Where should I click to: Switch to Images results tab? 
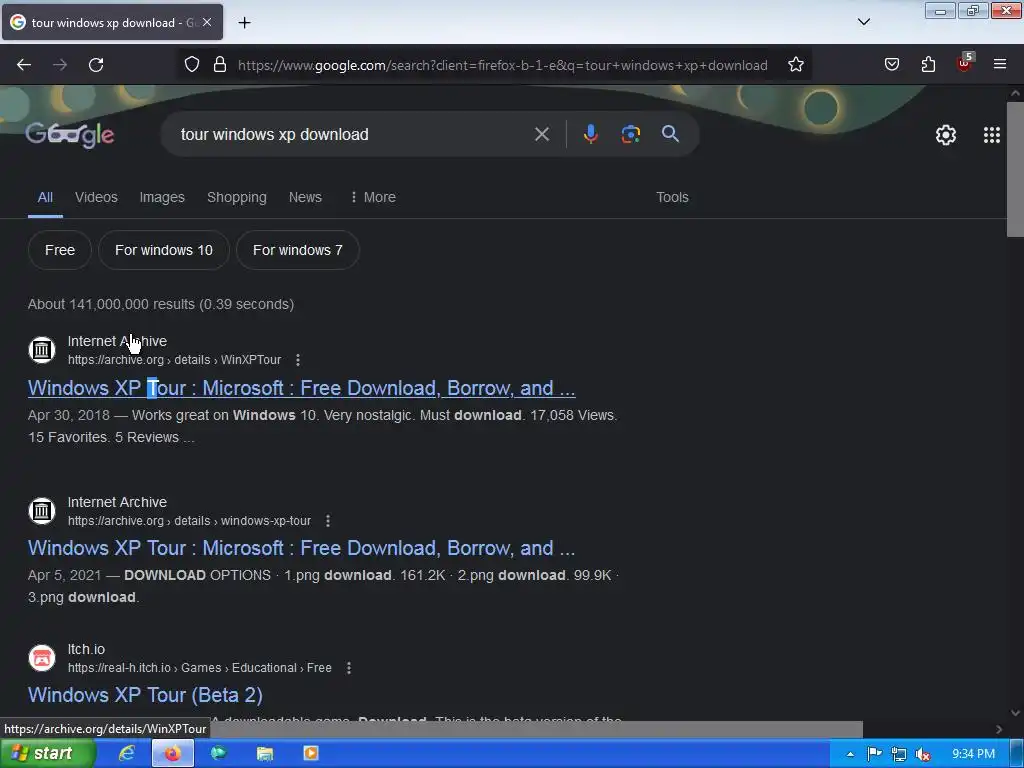(x=162, y=197)
